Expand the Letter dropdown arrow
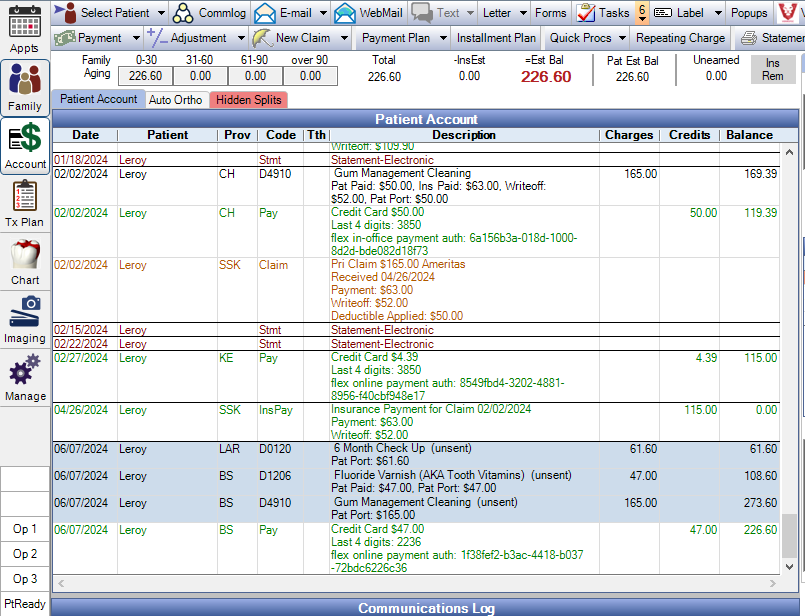Image resolution: width=805 pixels, height=616 pixels. coord(523,13)
